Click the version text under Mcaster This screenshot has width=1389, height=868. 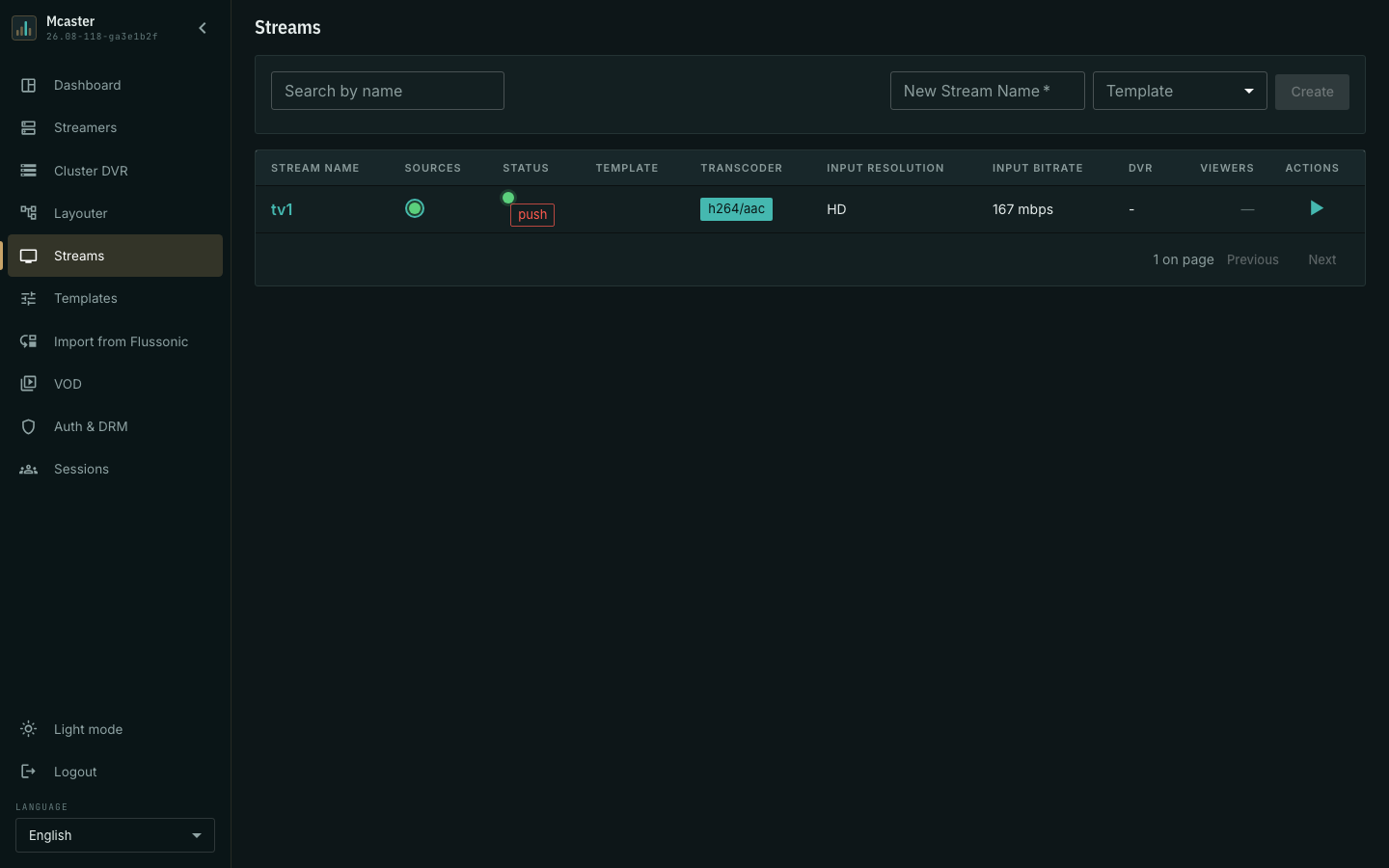coord(102,37)
